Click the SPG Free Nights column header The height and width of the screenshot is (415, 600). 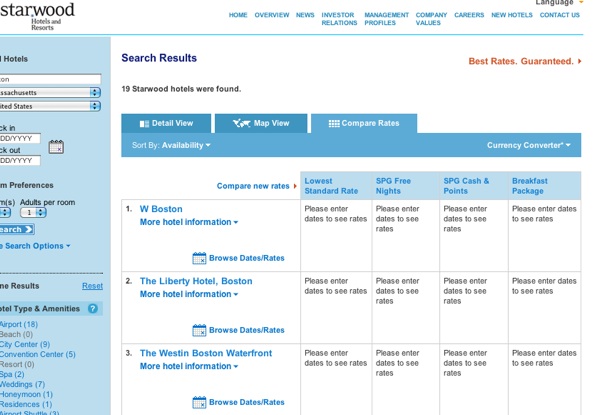[x=406, y=186]
